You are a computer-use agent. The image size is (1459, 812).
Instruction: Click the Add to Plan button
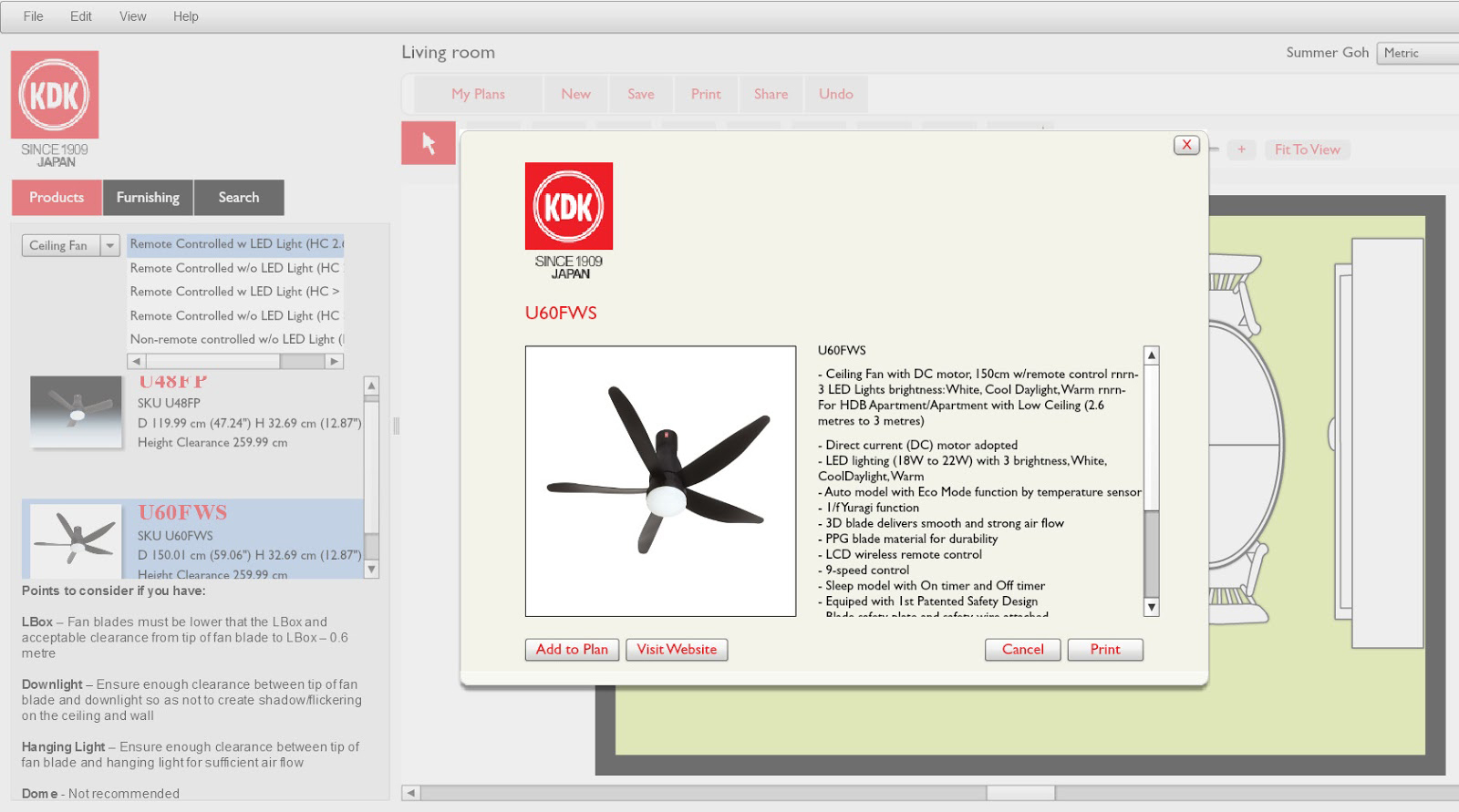point(572,650)
